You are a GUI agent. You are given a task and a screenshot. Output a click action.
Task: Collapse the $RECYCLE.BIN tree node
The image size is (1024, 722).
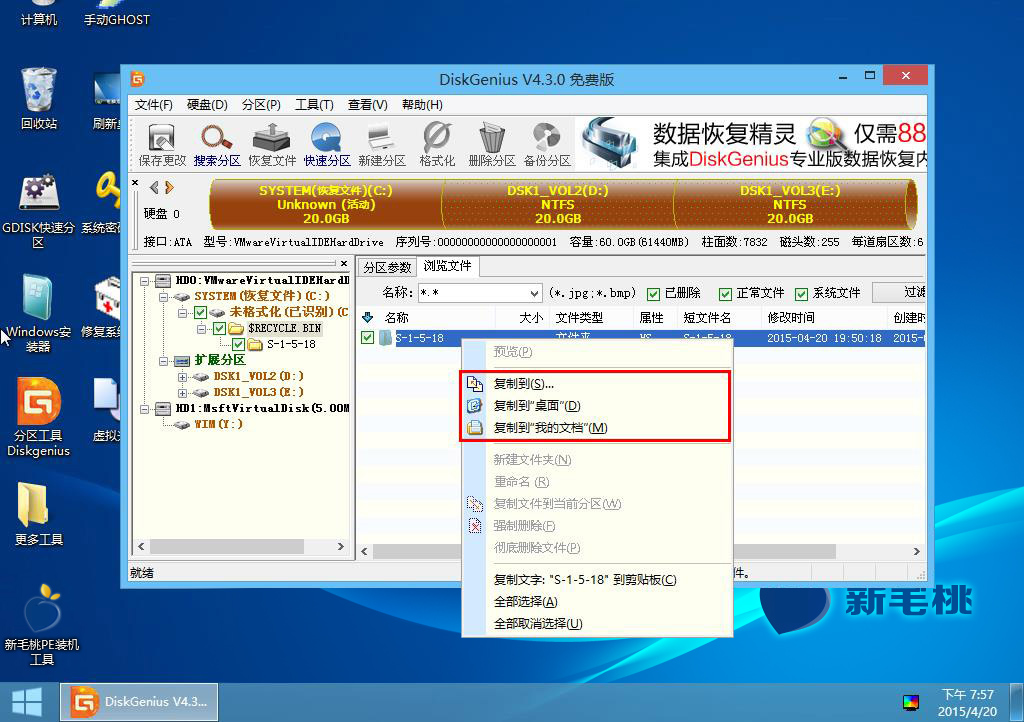click(x=201, y=328)
